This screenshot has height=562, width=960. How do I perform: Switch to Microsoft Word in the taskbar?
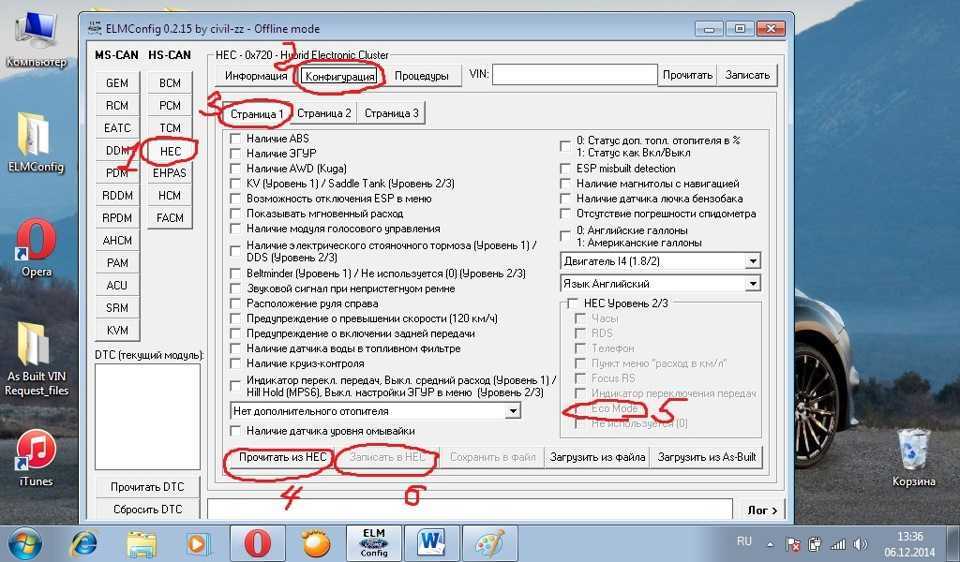pos(432,544)
